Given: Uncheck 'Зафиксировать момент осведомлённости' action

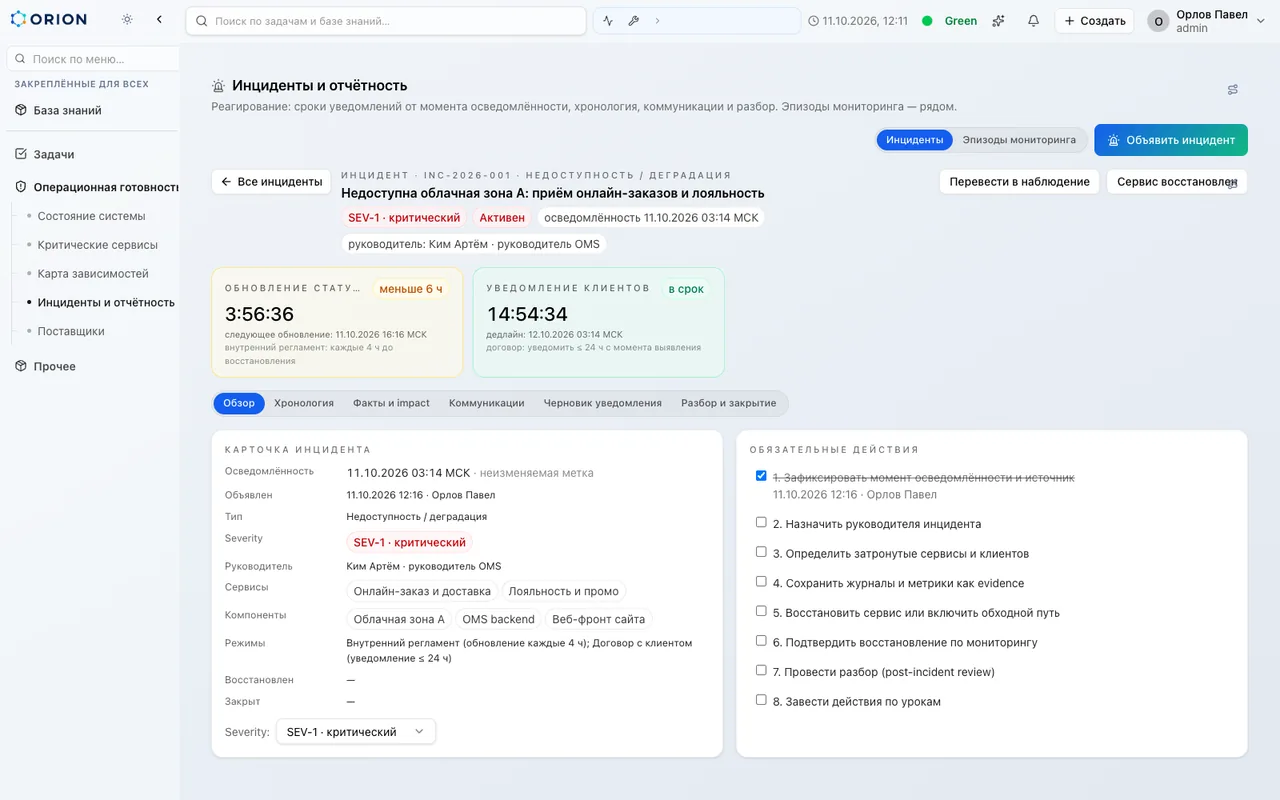Looking at the screenshot, I should pos(762,476).
